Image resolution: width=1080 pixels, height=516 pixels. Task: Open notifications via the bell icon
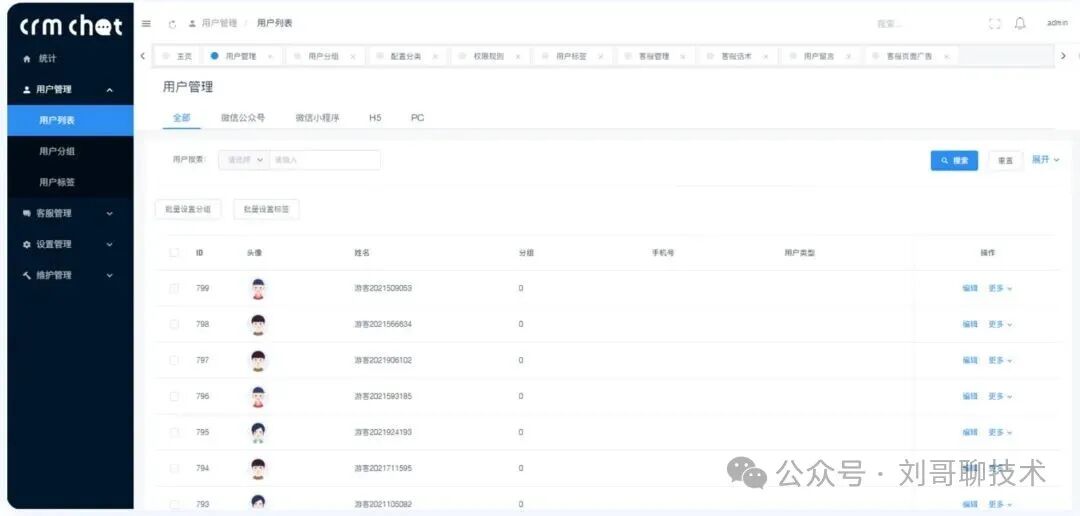pyautogui.click(x=1020, y=23)
